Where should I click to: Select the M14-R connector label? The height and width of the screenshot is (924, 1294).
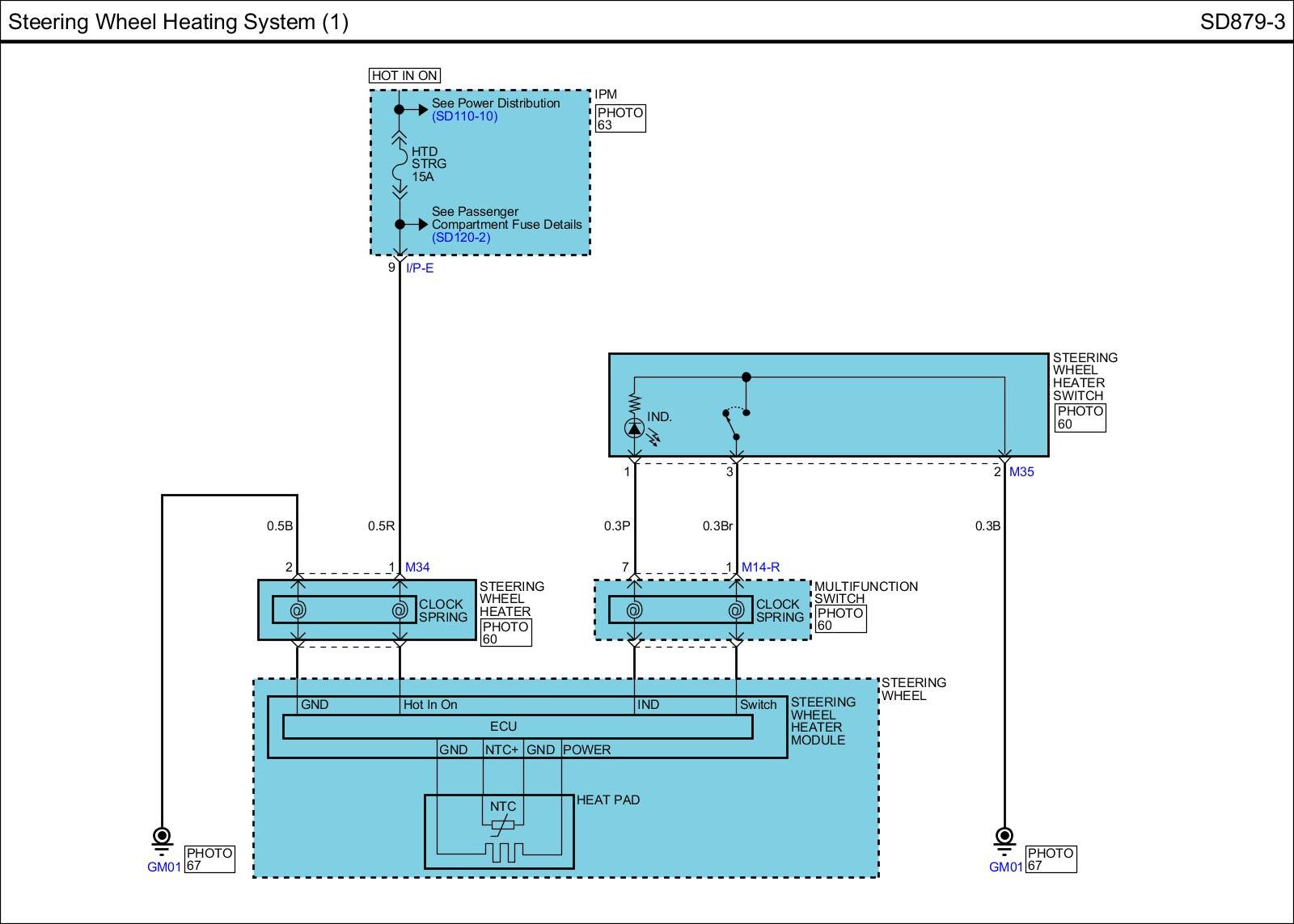[x=760, y=567]
